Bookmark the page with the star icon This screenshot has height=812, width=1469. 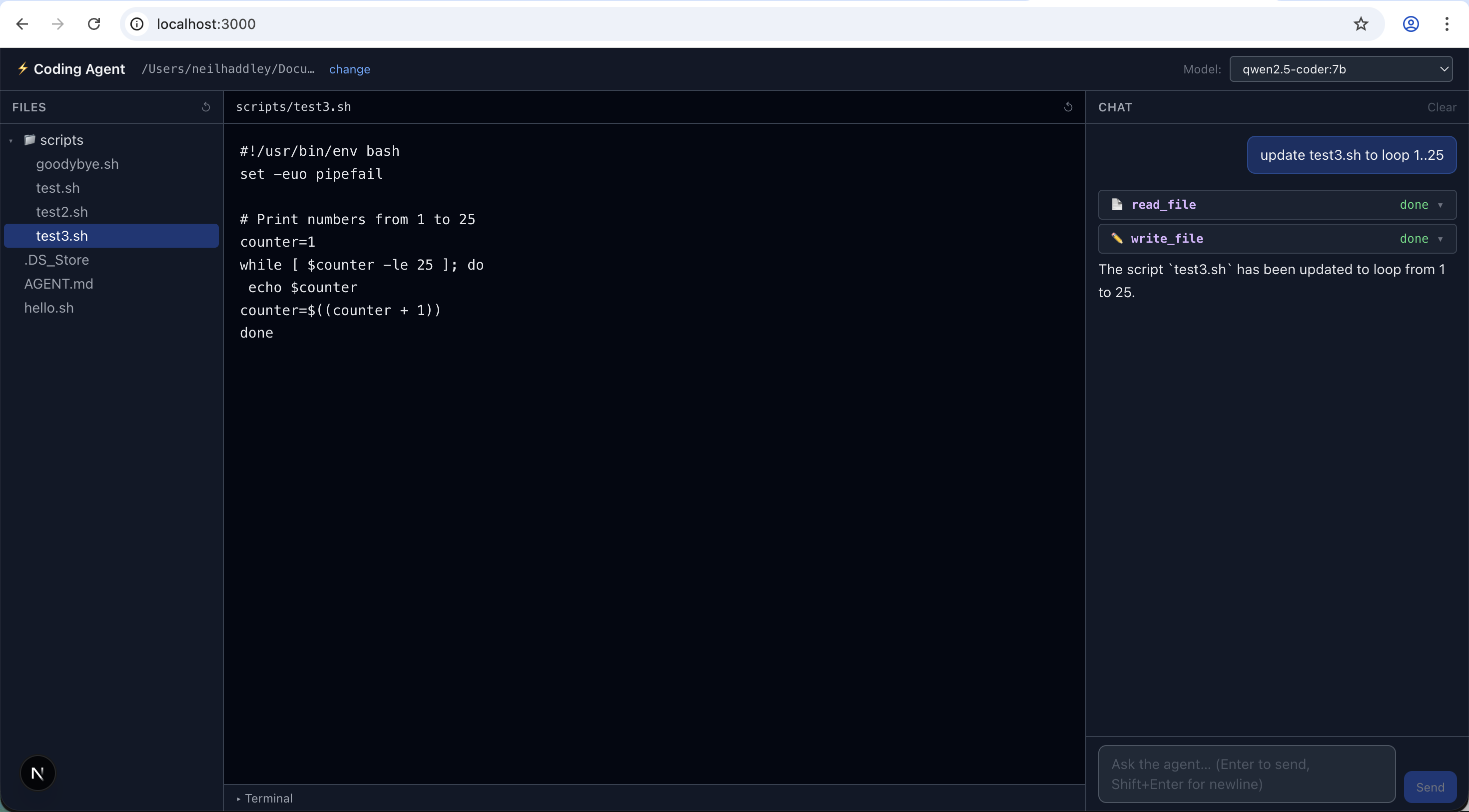[1361, 24]
